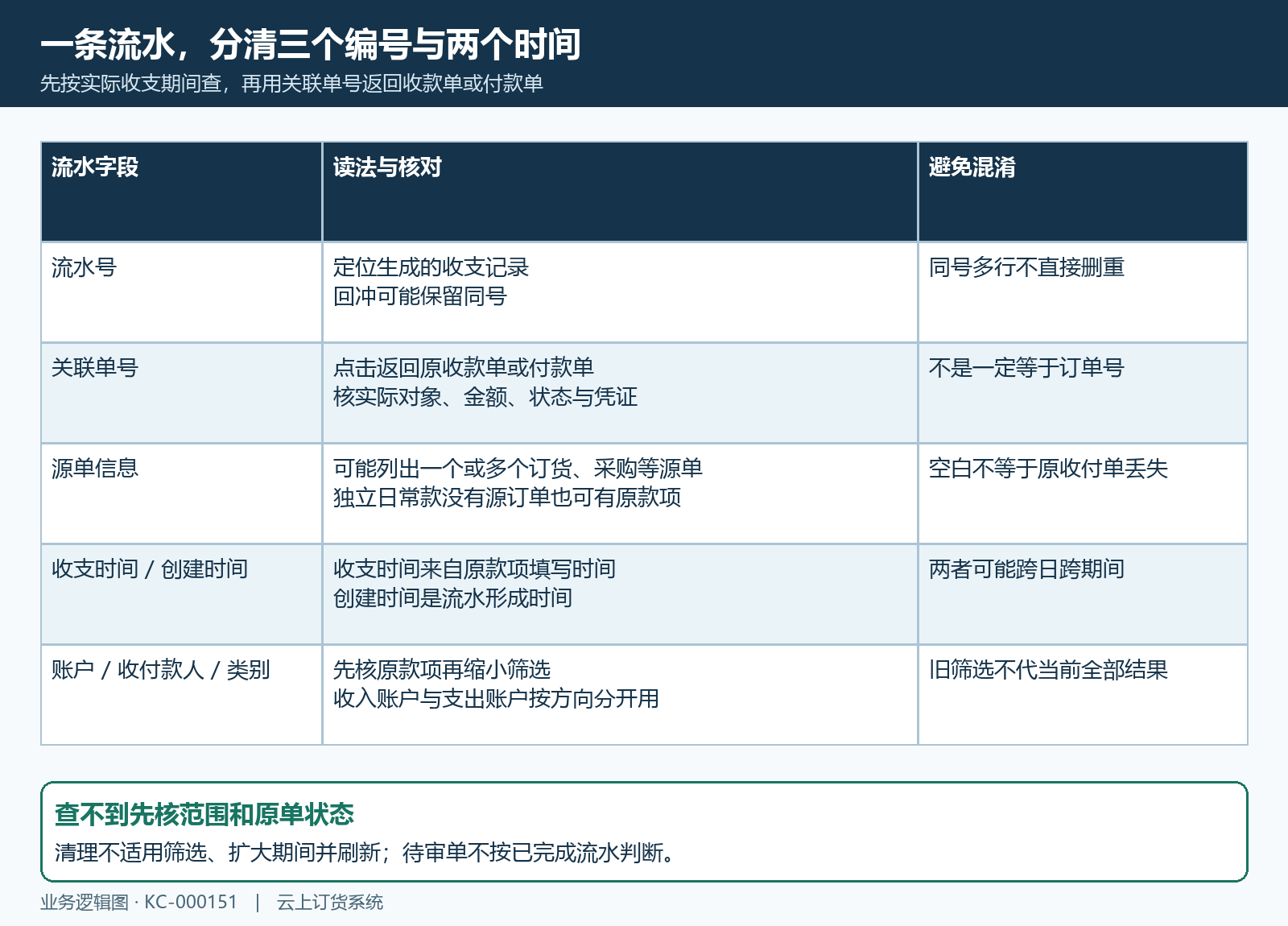Click the note 清理不适用筛选、扩大期间并刷新
This screenshot has height=926, width=1288.
pos(217,853)
